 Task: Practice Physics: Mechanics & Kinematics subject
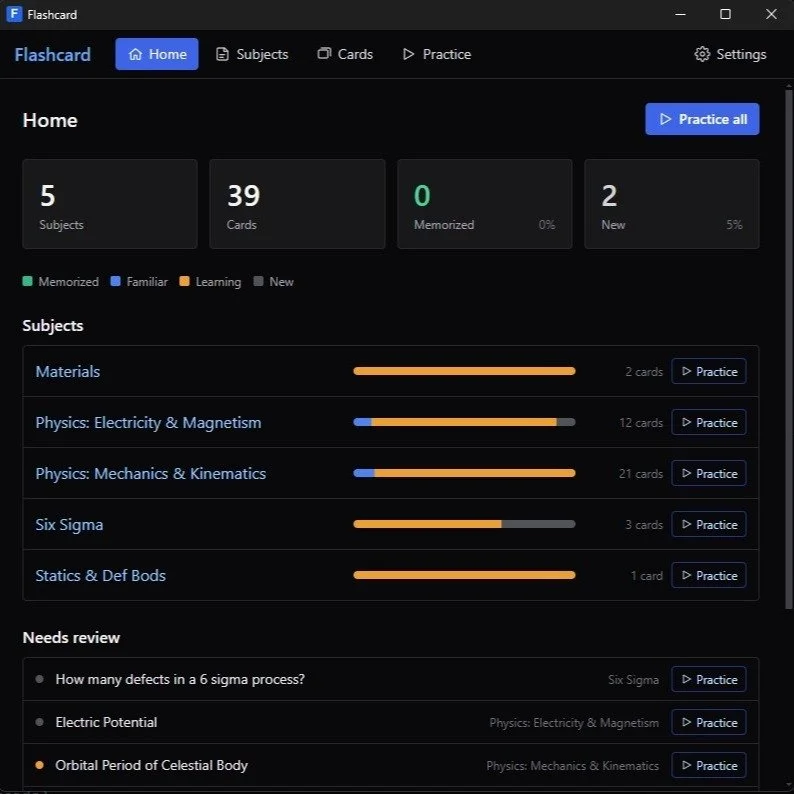(709, 473)
